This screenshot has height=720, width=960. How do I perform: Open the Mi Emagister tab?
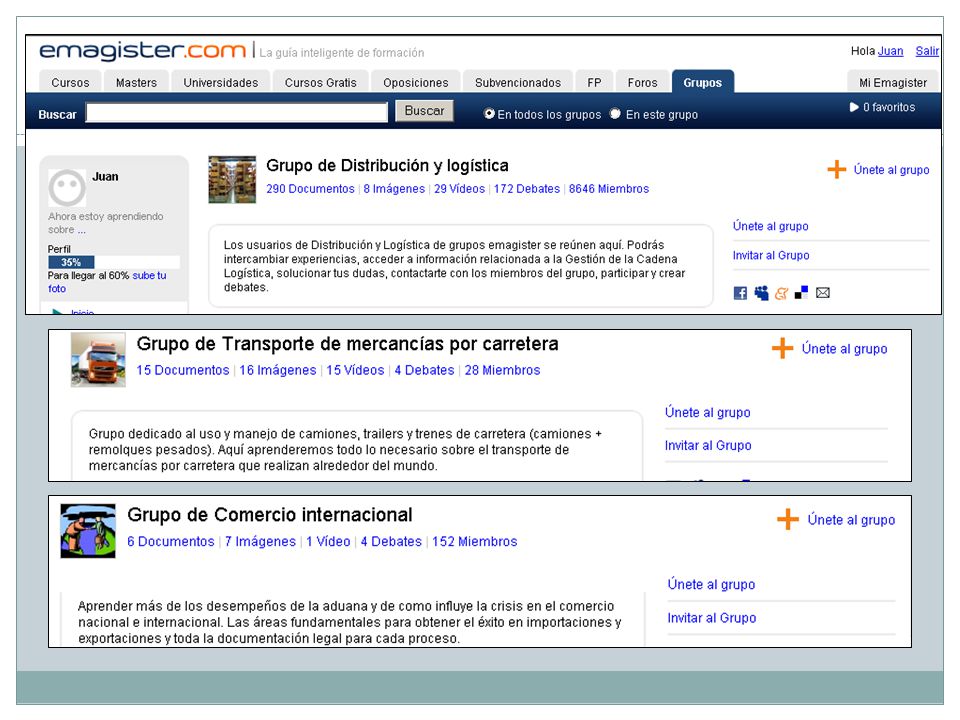(x=893, y=82)
